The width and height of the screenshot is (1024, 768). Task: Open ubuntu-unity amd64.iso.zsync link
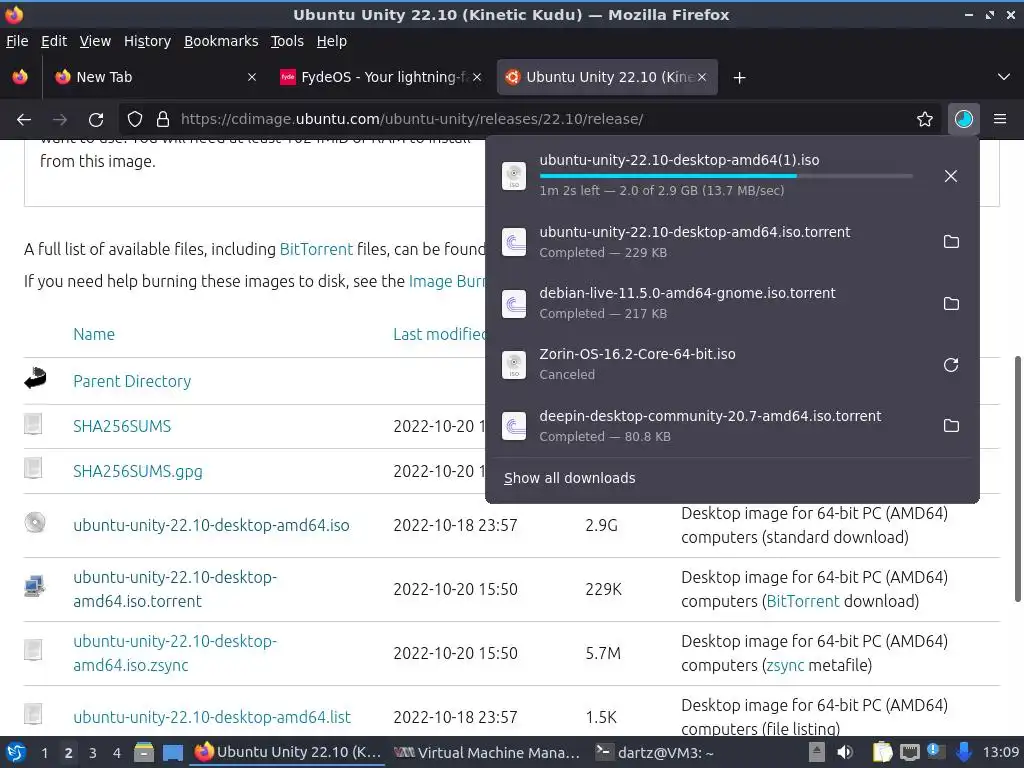click(175, 653)
